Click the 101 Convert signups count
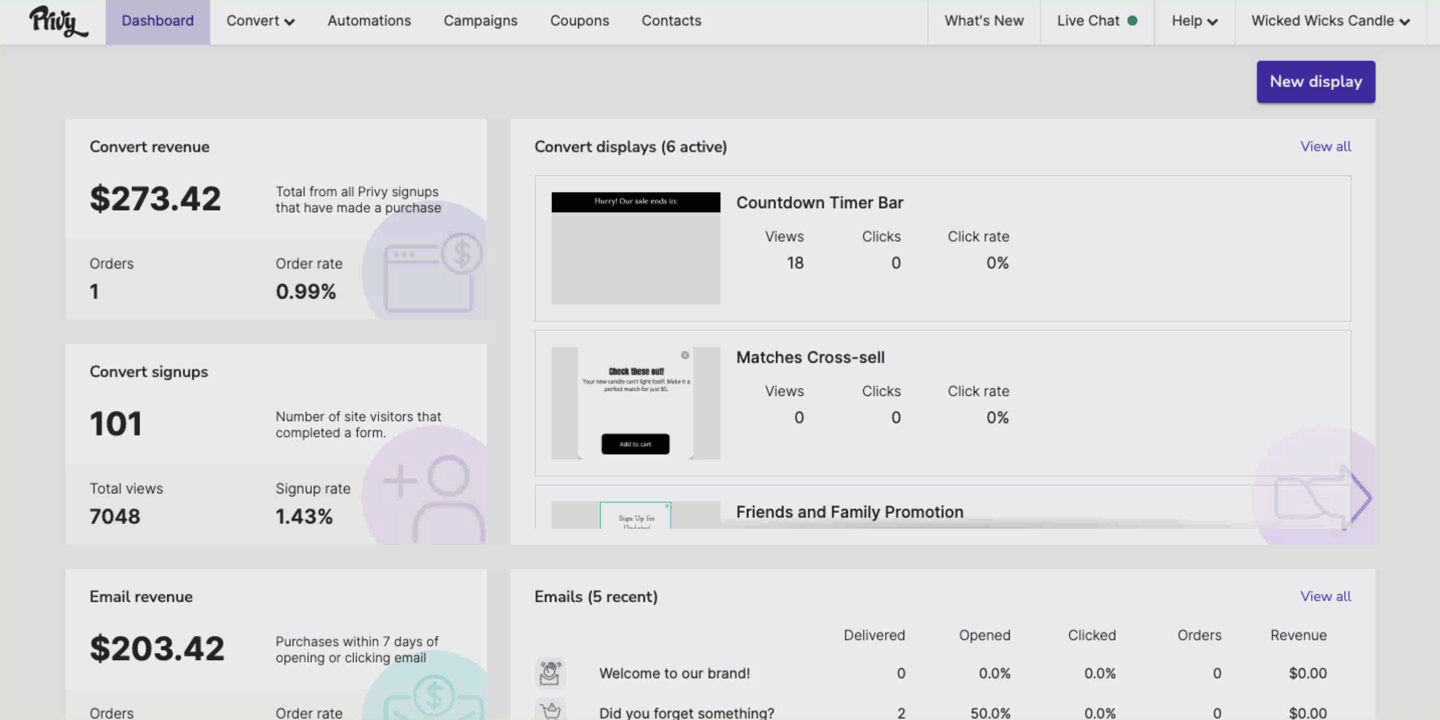Viewport: 1440px width, 720px height. pyautogui.click(x=116, y=423)
